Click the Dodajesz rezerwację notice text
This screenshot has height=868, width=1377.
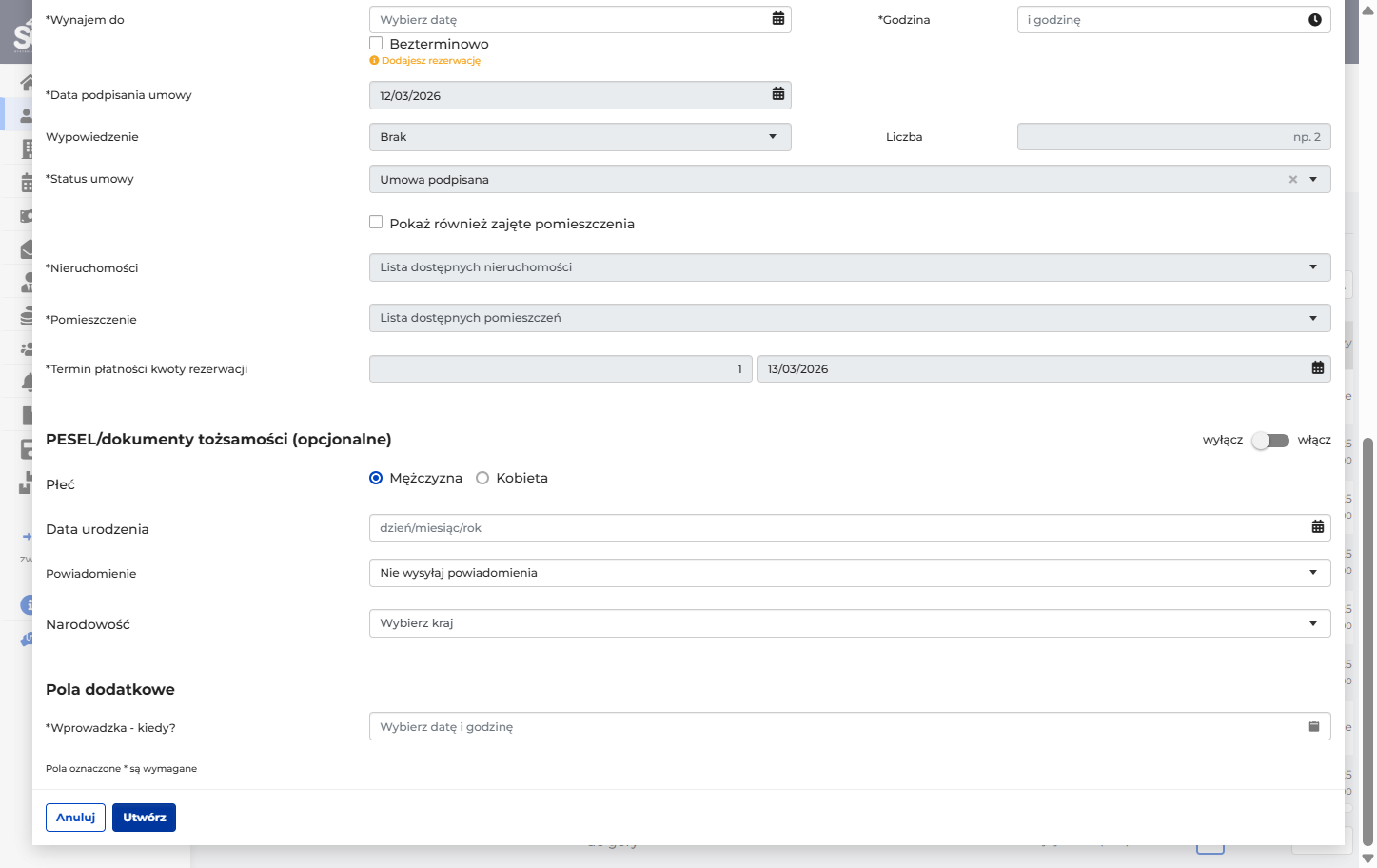(x=431, y=61)
